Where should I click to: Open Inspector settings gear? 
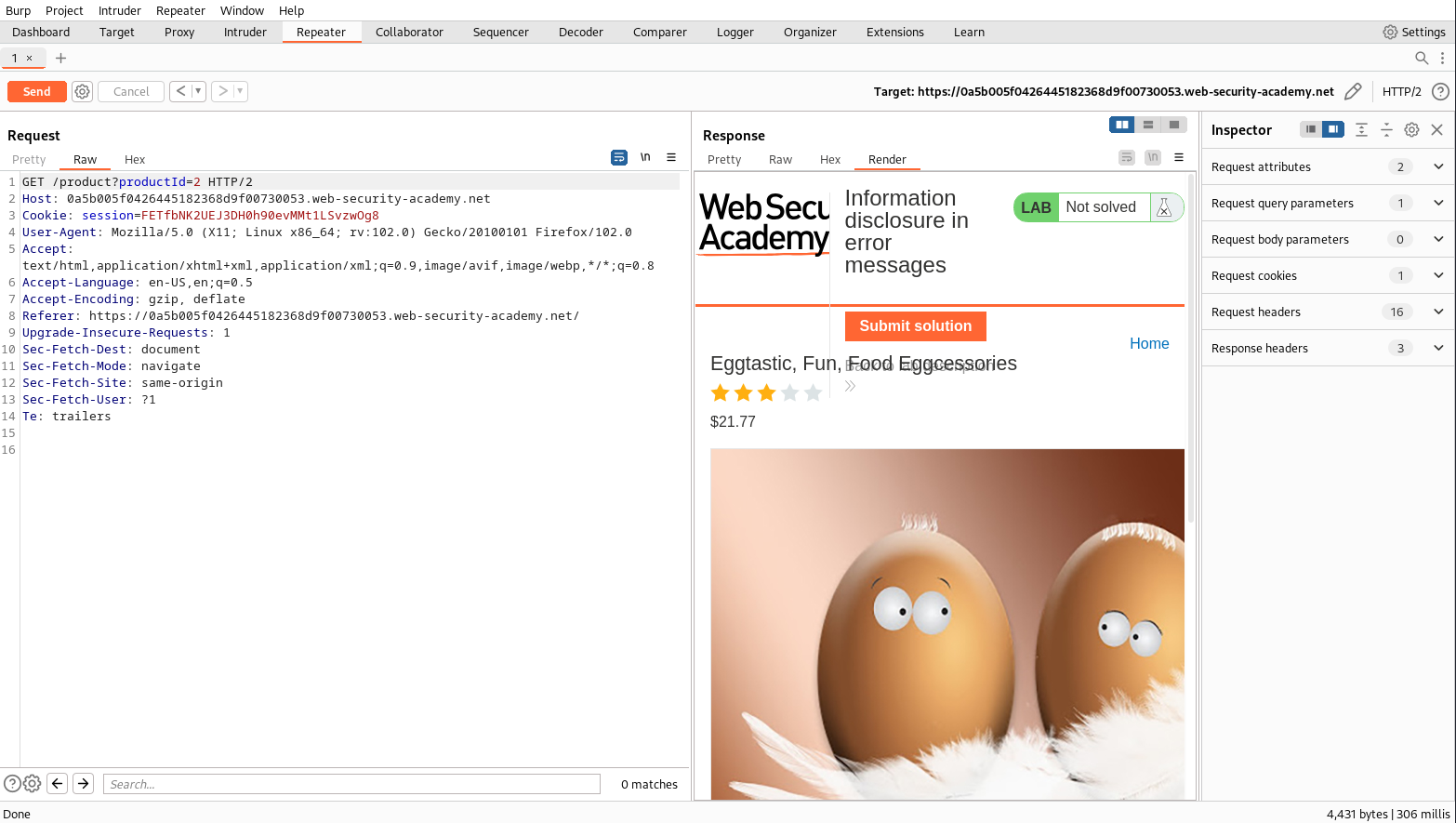click(x=1411, y=129)
